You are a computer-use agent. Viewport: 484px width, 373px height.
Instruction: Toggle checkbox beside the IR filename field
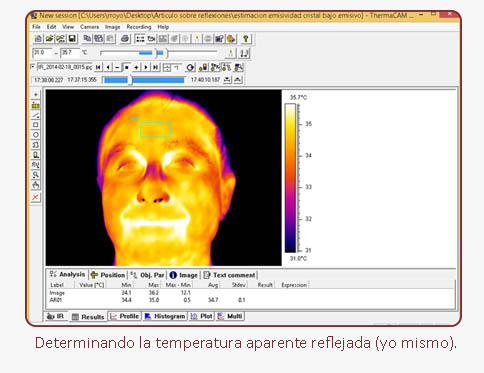(33, 66)
